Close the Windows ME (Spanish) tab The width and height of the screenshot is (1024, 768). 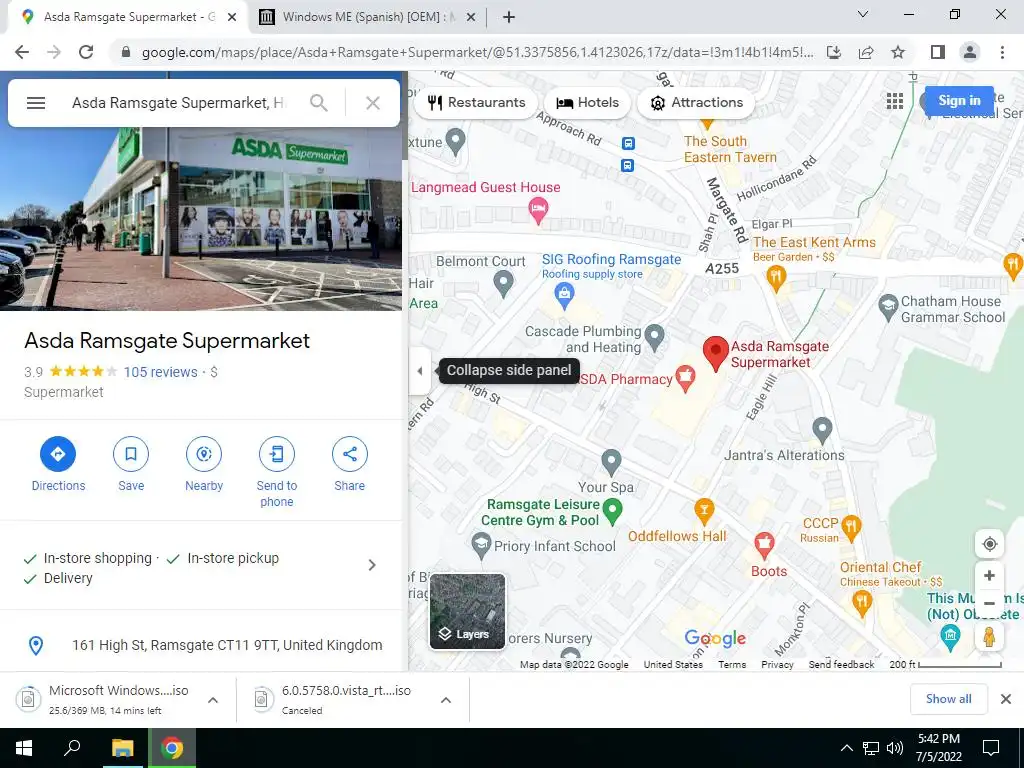tap(471, 18)
